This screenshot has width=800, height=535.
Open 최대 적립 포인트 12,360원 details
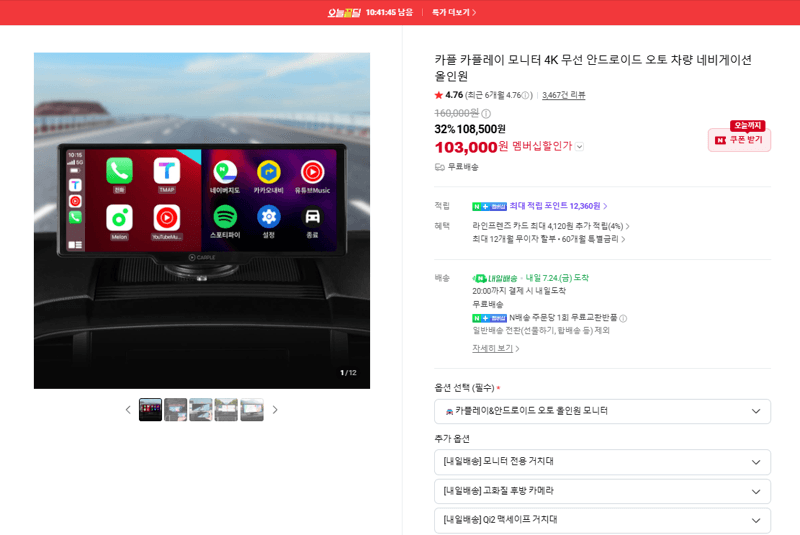coord(558,206)
